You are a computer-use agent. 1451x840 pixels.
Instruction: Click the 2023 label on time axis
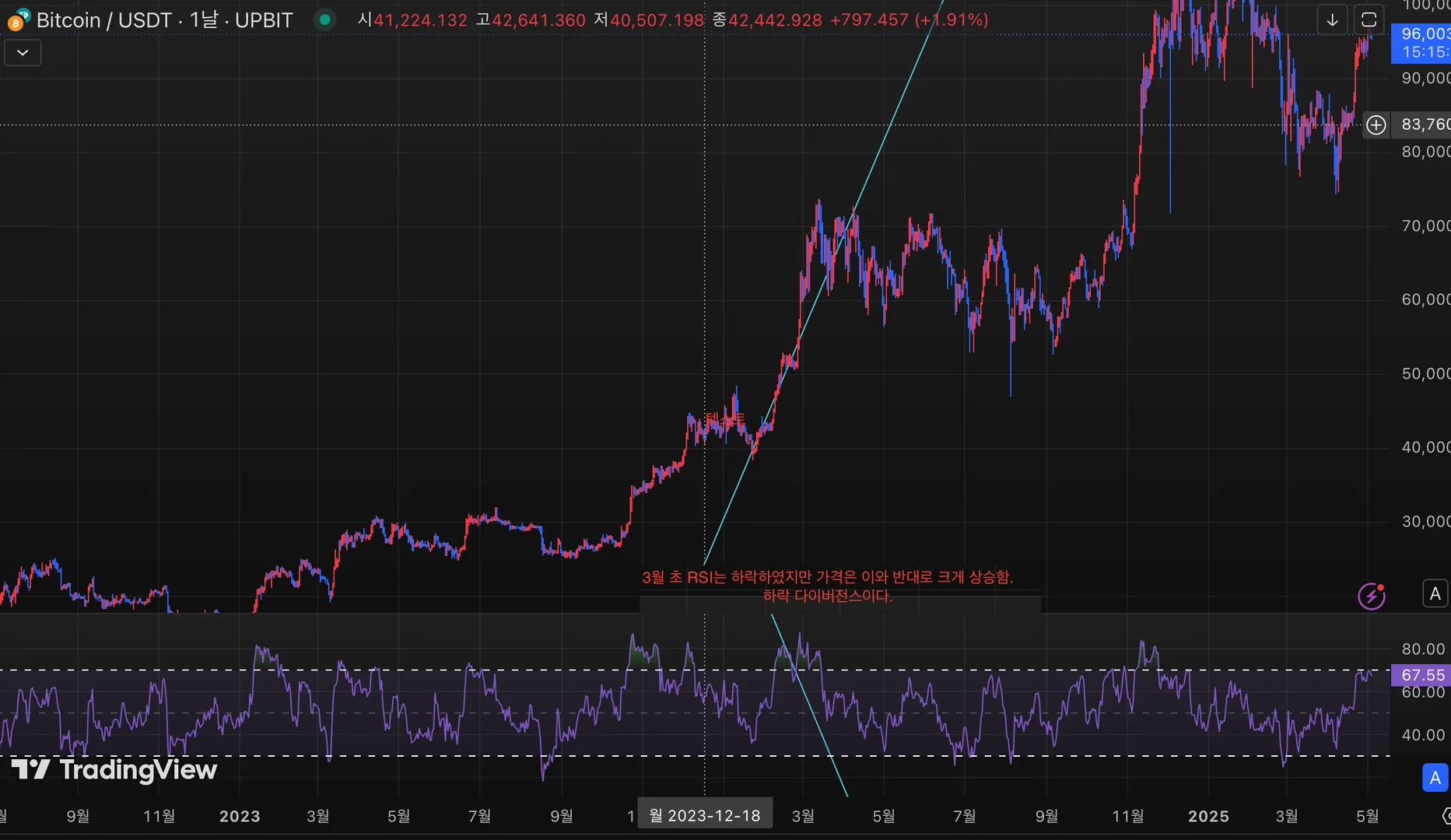[240, 816]
